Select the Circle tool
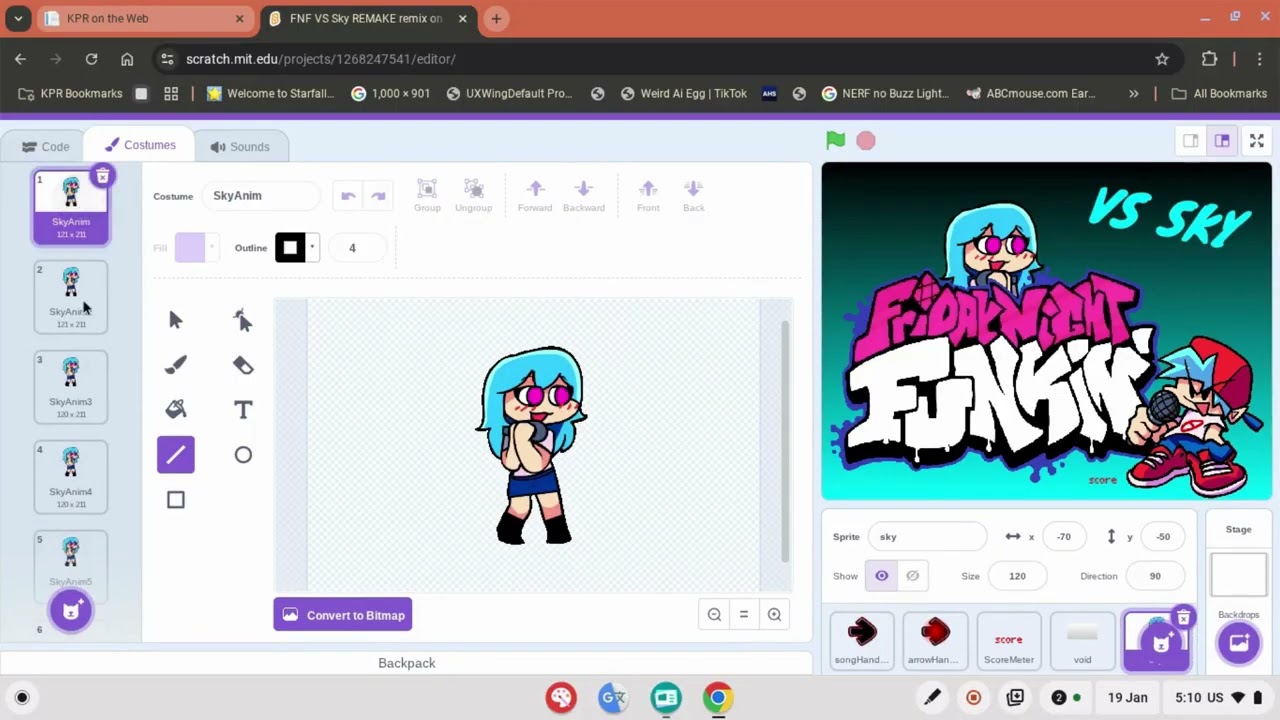This screenshot has width=1280, height=720. click(243, 455)
